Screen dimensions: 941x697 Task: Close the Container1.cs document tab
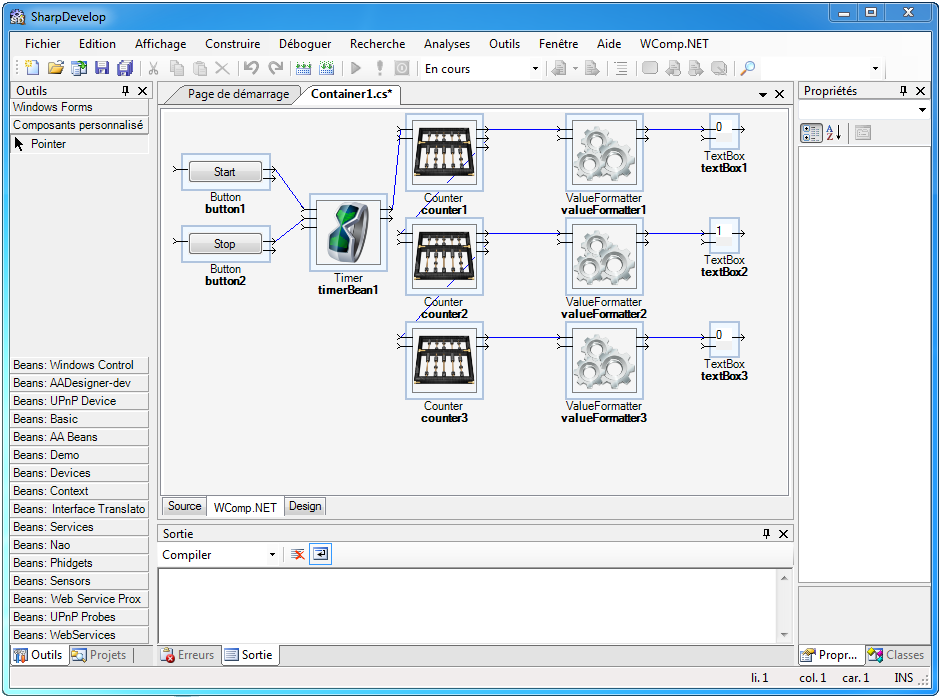pyautogui.click(x=780, y=94)
